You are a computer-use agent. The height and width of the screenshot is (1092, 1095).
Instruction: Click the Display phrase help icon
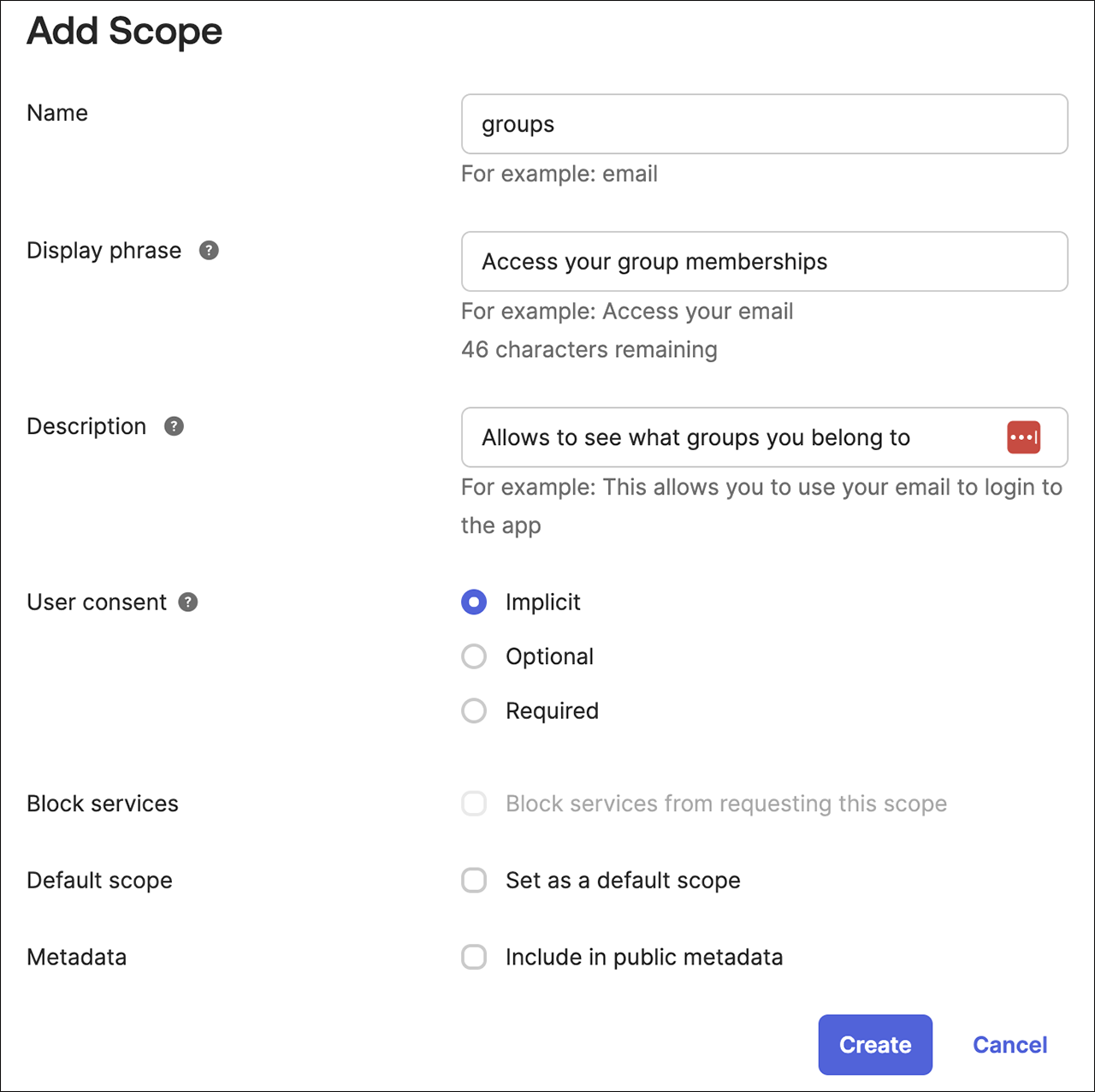tap(209, 250)
